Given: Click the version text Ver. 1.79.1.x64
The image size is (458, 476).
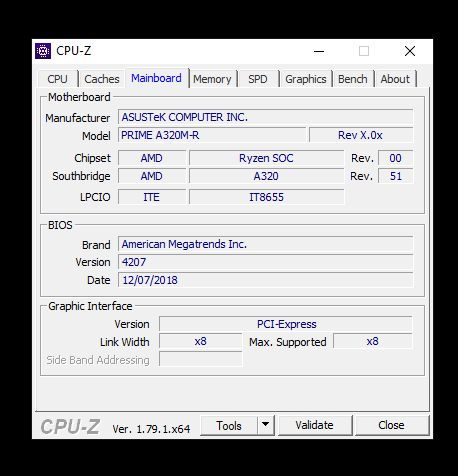Looking at the screenshot, I should (x=151, y=429).
